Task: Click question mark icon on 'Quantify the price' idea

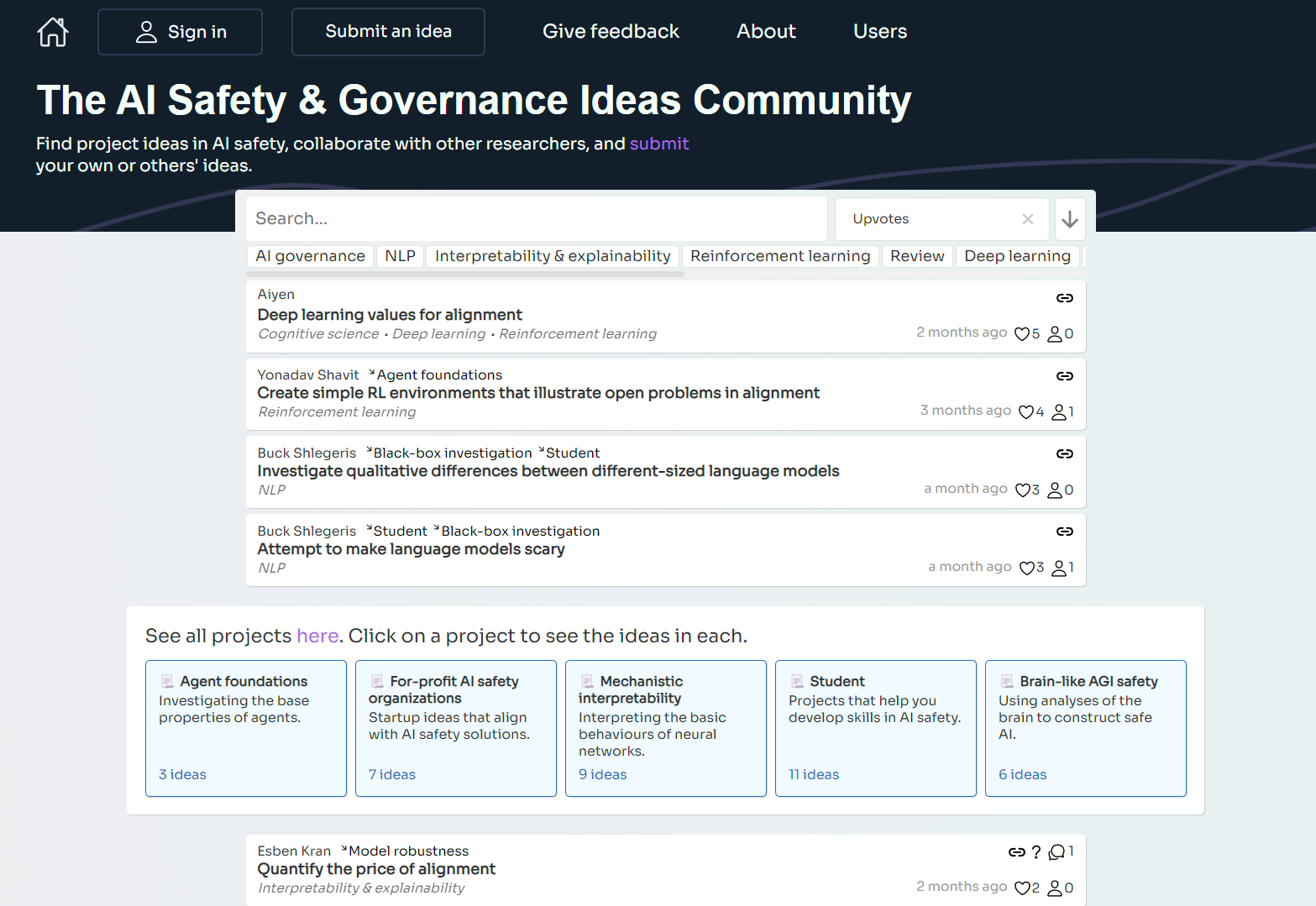Action: pyautogui.click(x=1036, y=852)
